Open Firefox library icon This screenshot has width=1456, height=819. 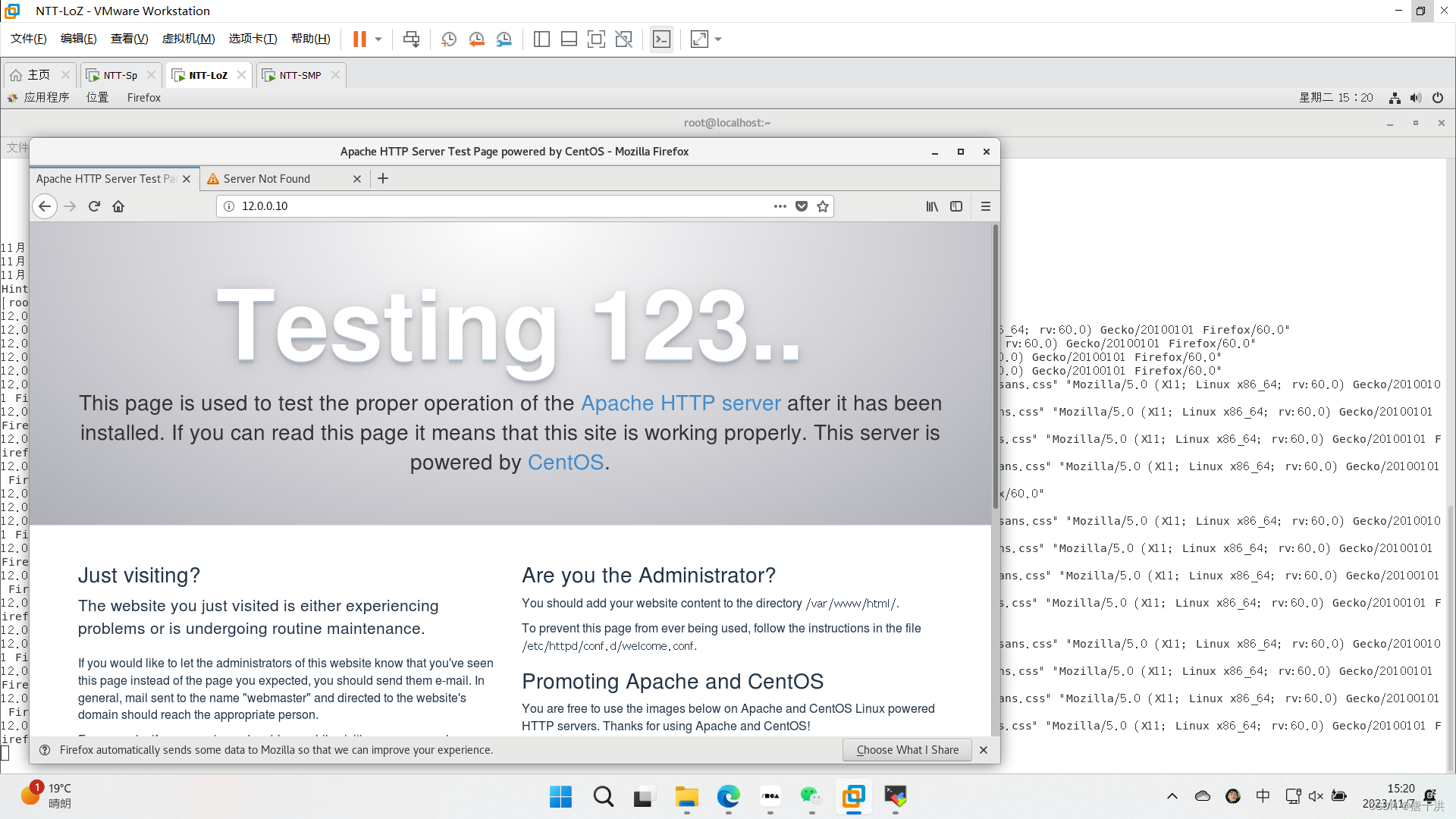(932, 206)
